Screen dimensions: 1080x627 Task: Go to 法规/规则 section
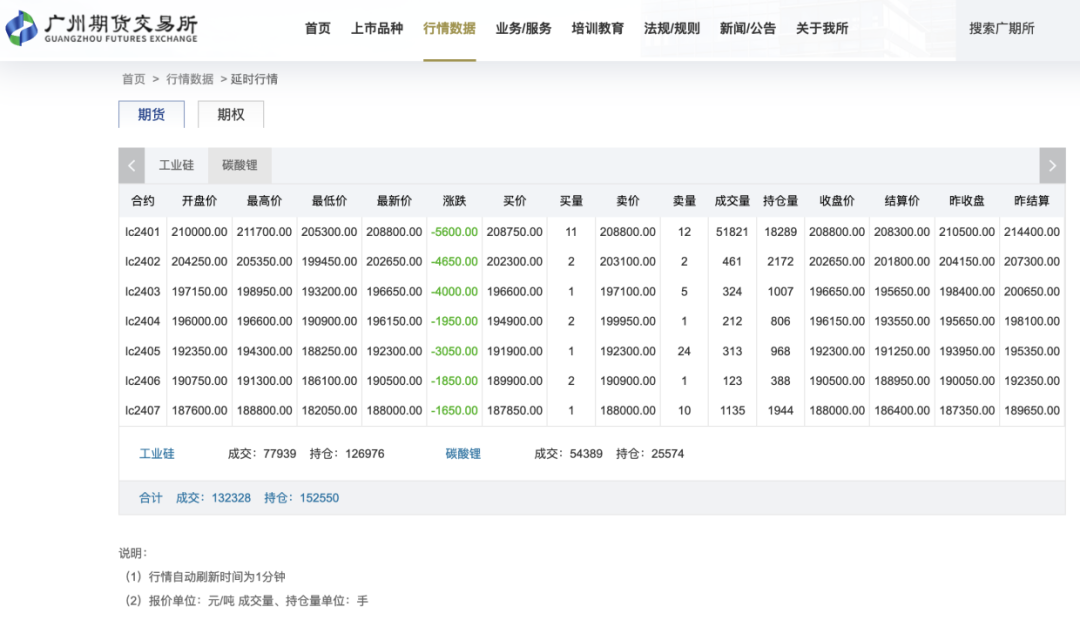[x=672, y=29]
